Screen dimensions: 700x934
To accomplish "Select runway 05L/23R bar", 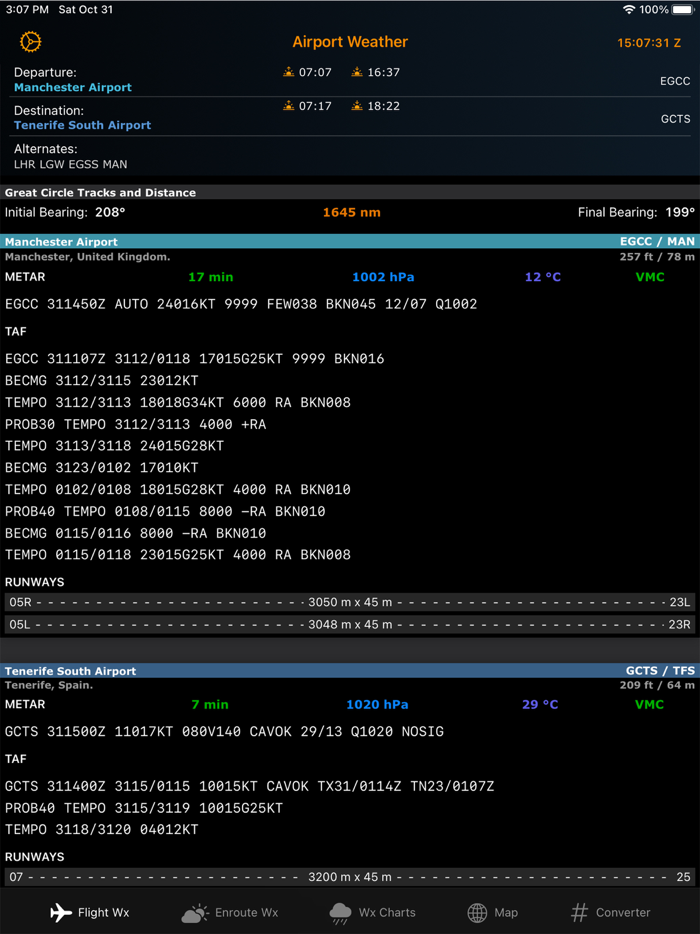I will click(x=350, y=624).
